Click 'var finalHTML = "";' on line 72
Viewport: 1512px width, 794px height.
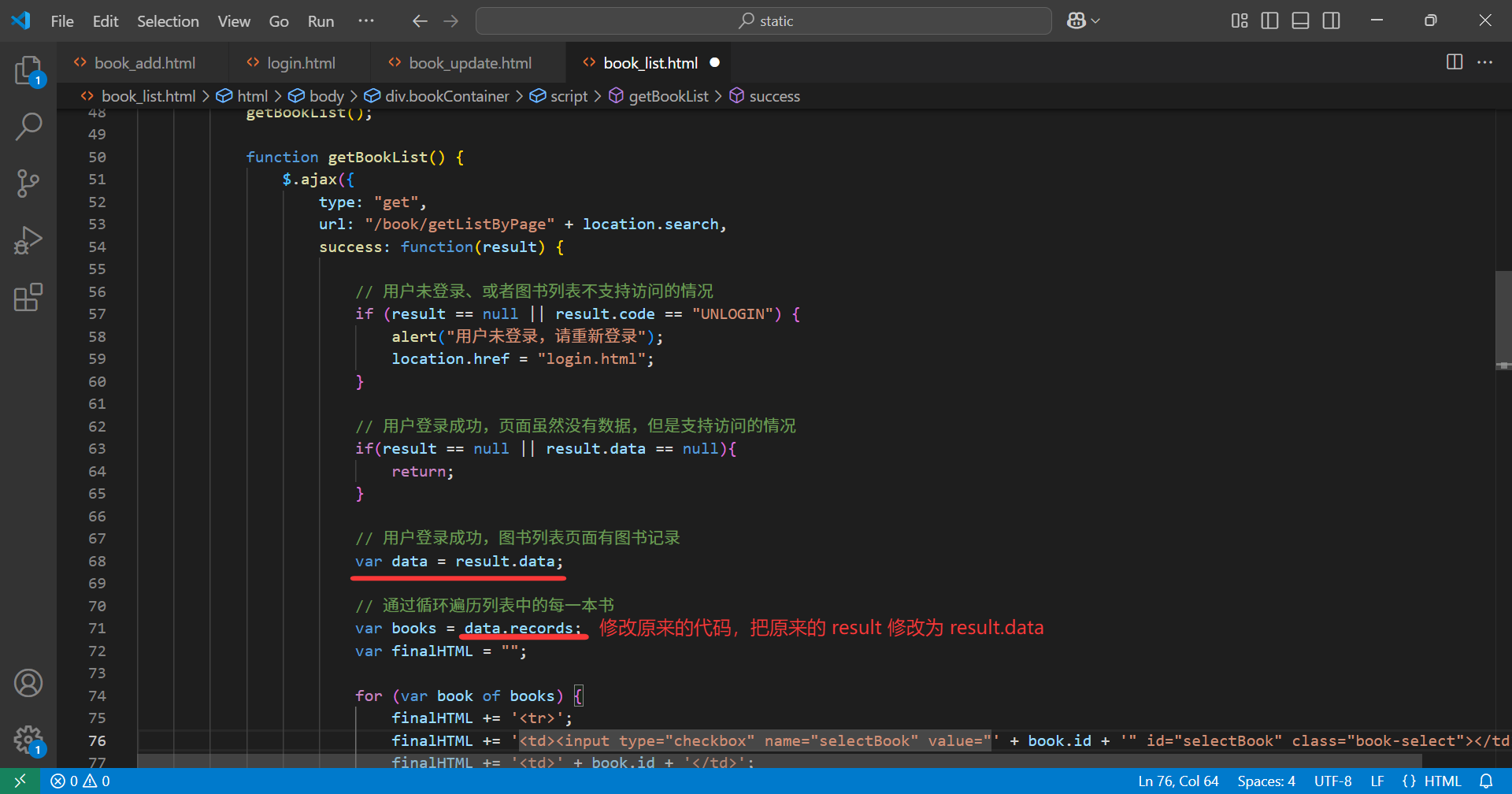pyautogui.click(x=440, y=651)
